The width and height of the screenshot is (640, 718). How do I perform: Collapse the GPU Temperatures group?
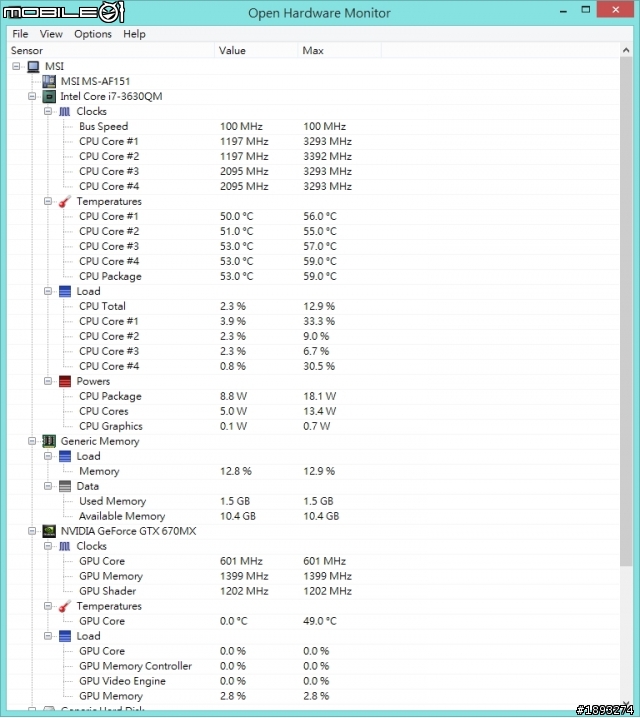(x=48, y=606)
